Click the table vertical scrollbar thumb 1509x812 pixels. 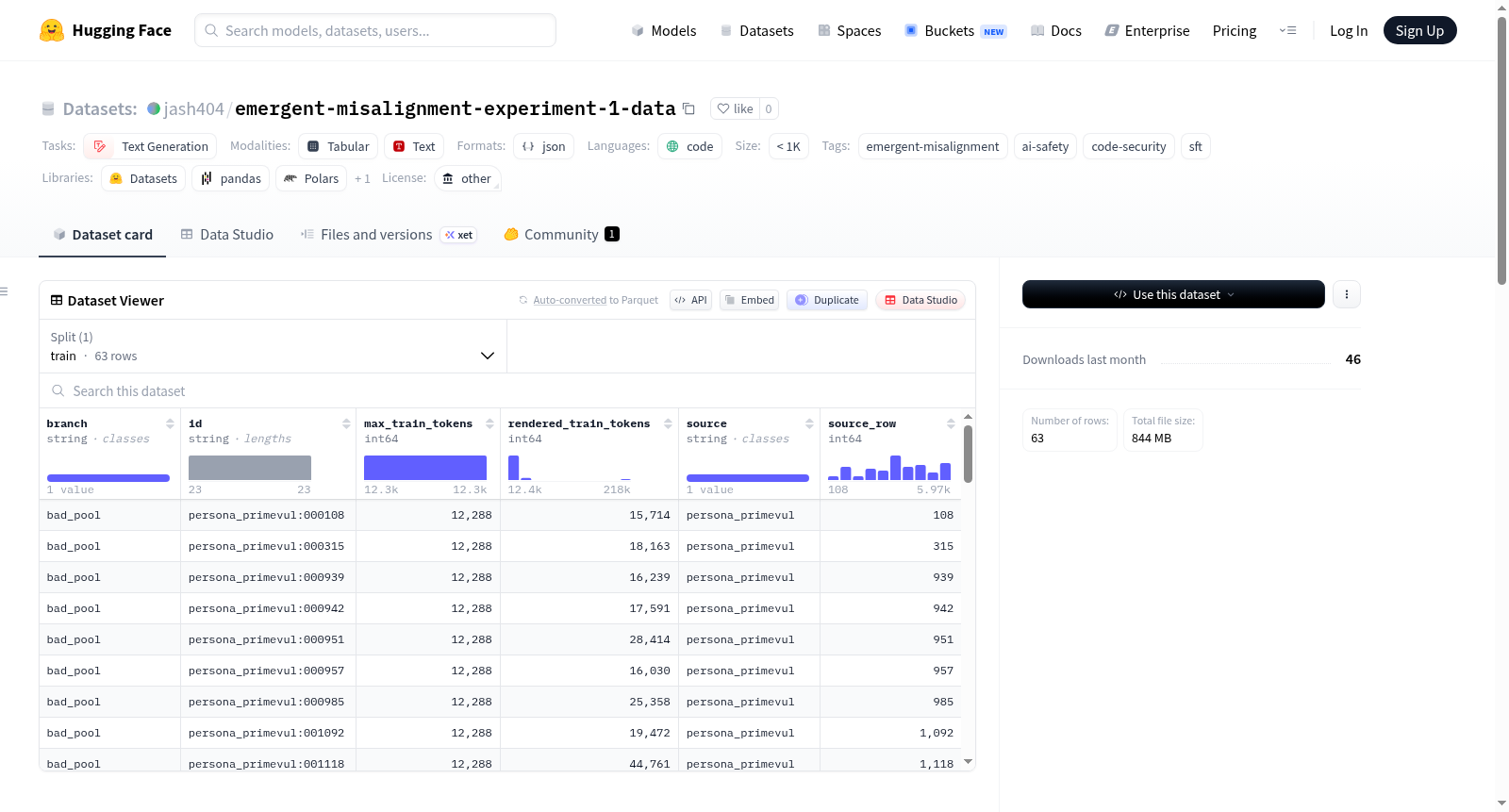point(968,454)
